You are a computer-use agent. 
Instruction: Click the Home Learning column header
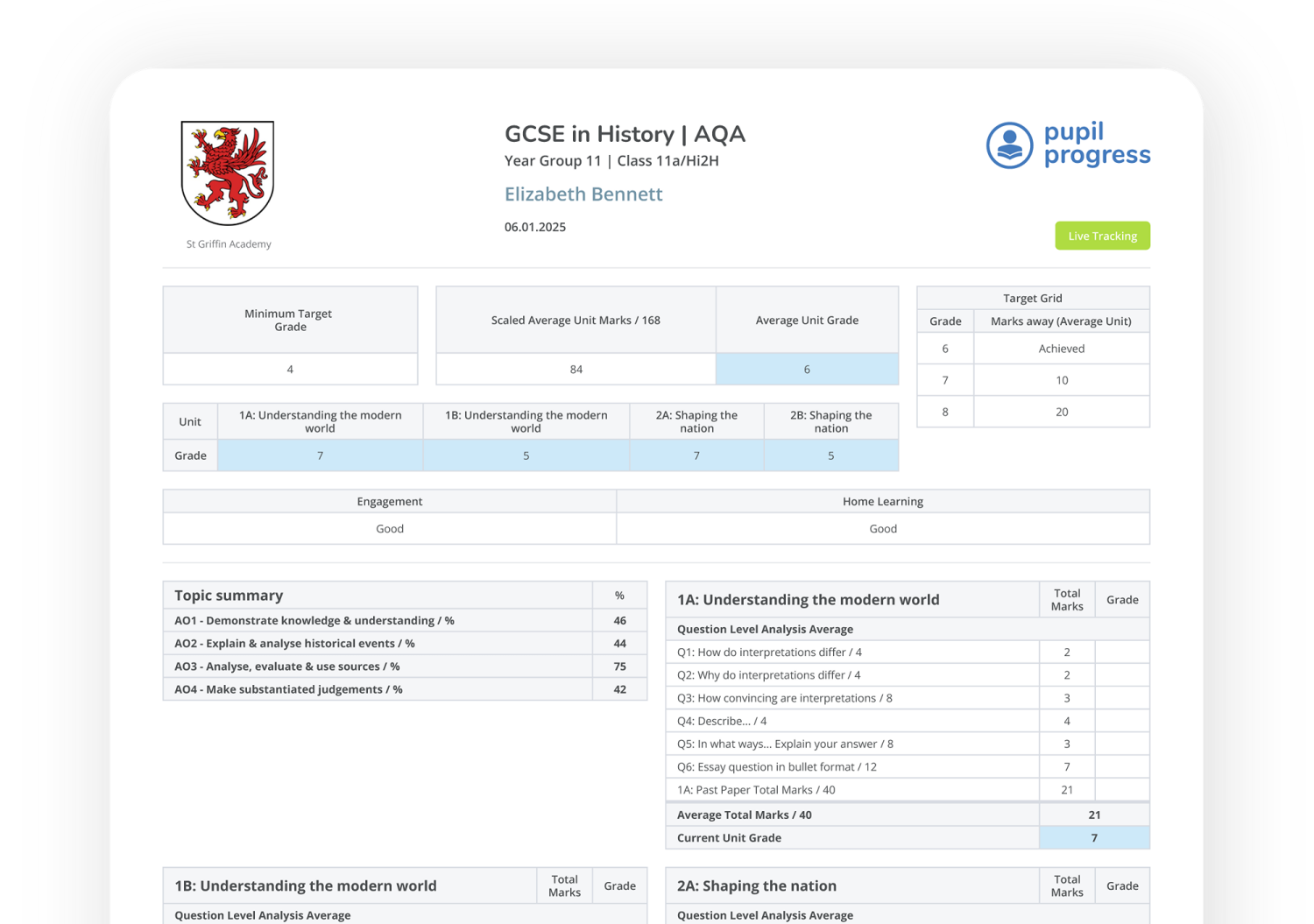[882, 500]
